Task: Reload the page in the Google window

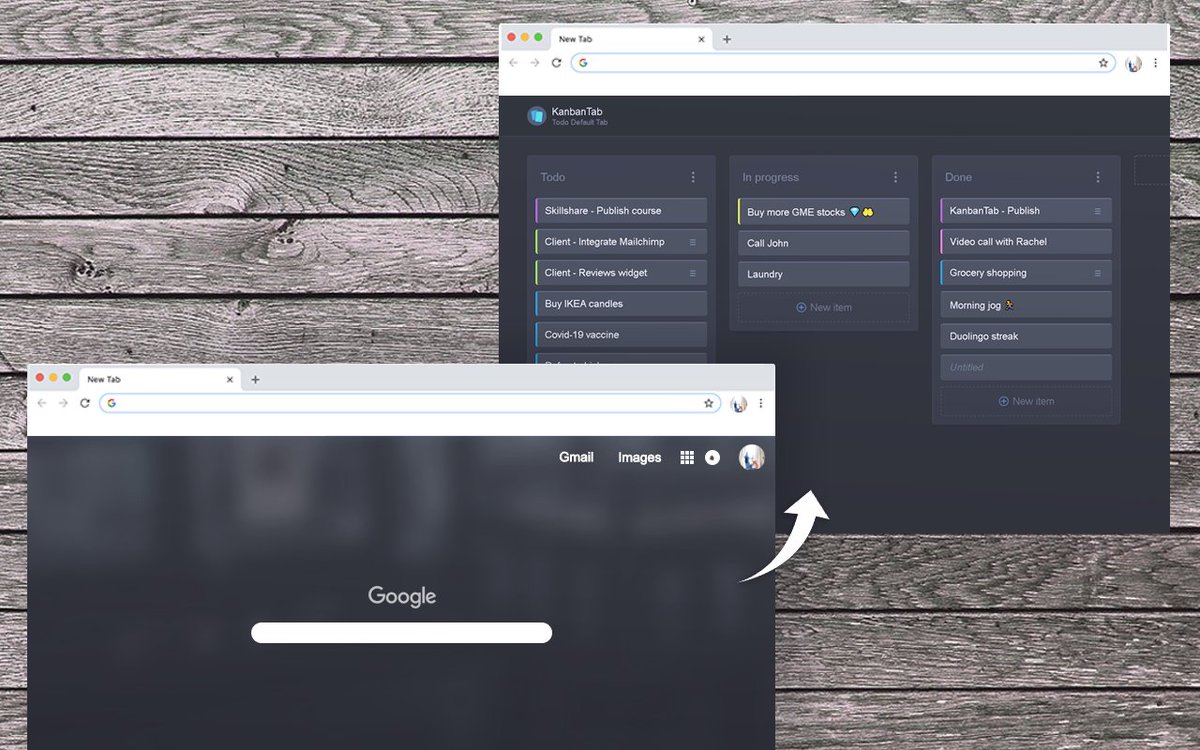Action: point(85,403)
